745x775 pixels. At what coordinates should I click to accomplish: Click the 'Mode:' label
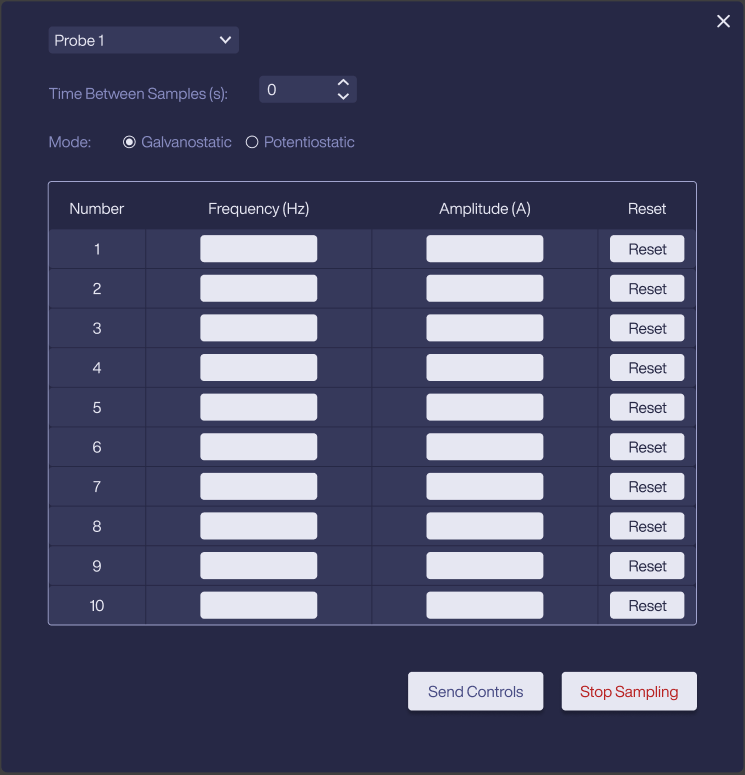[70, 142]
